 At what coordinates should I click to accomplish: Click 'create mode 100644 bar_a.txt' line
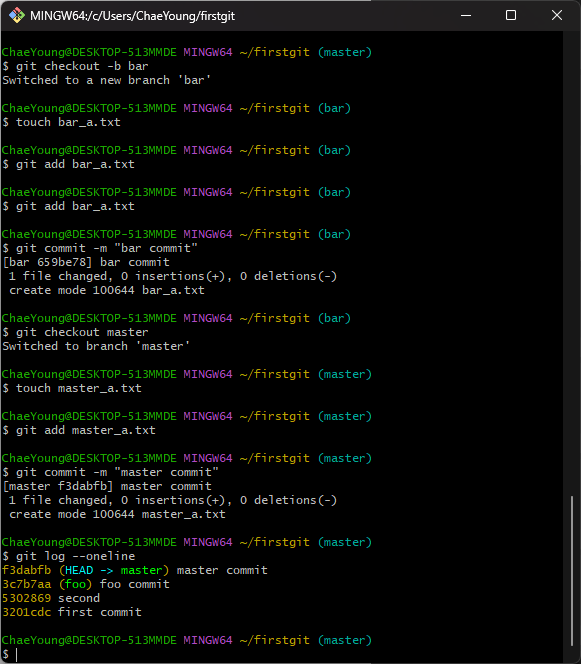tap(107, 290)
